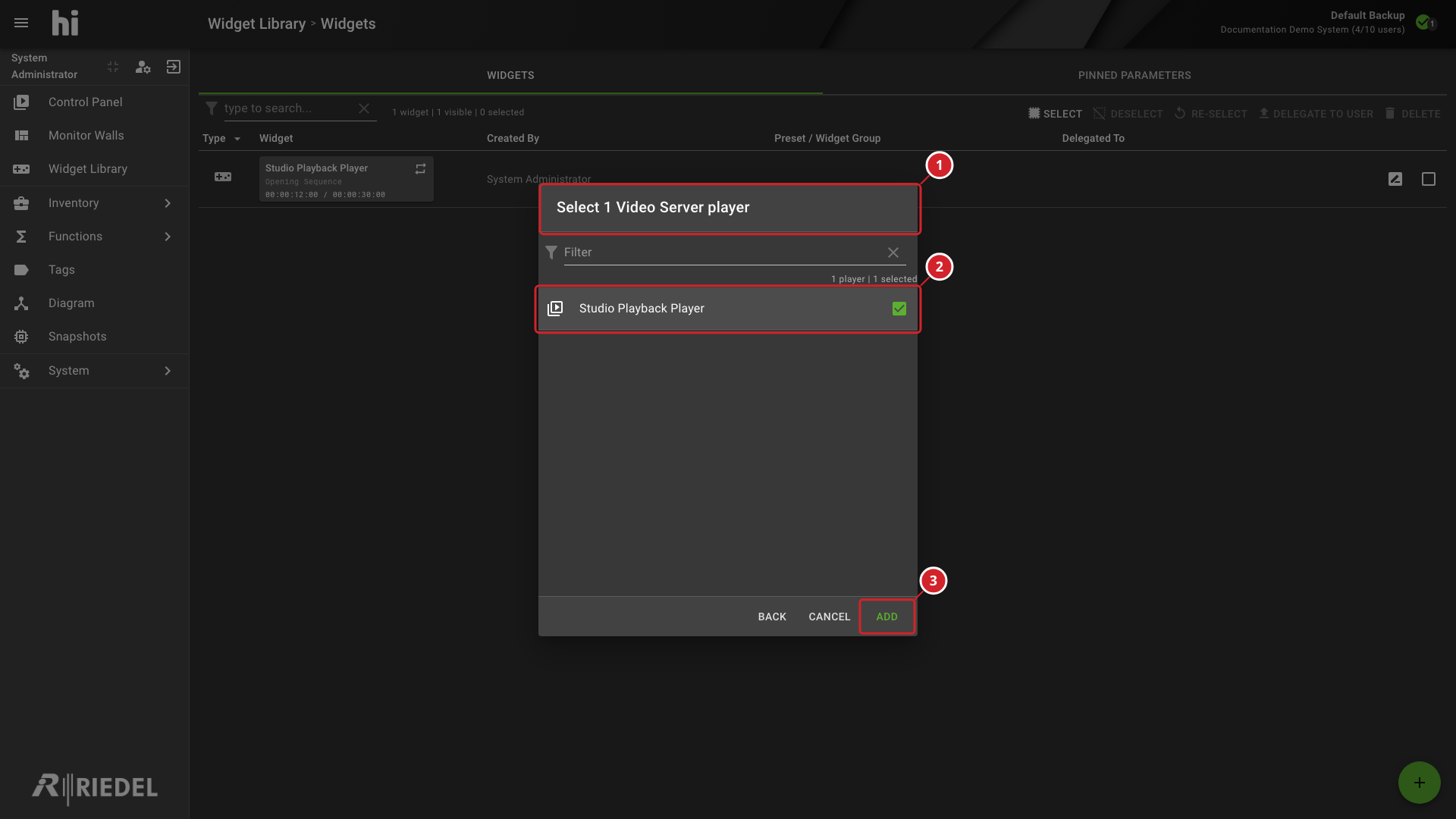Switch to the WIDGETS tab
Viewport: 1456px width, 819px height.
510,75
